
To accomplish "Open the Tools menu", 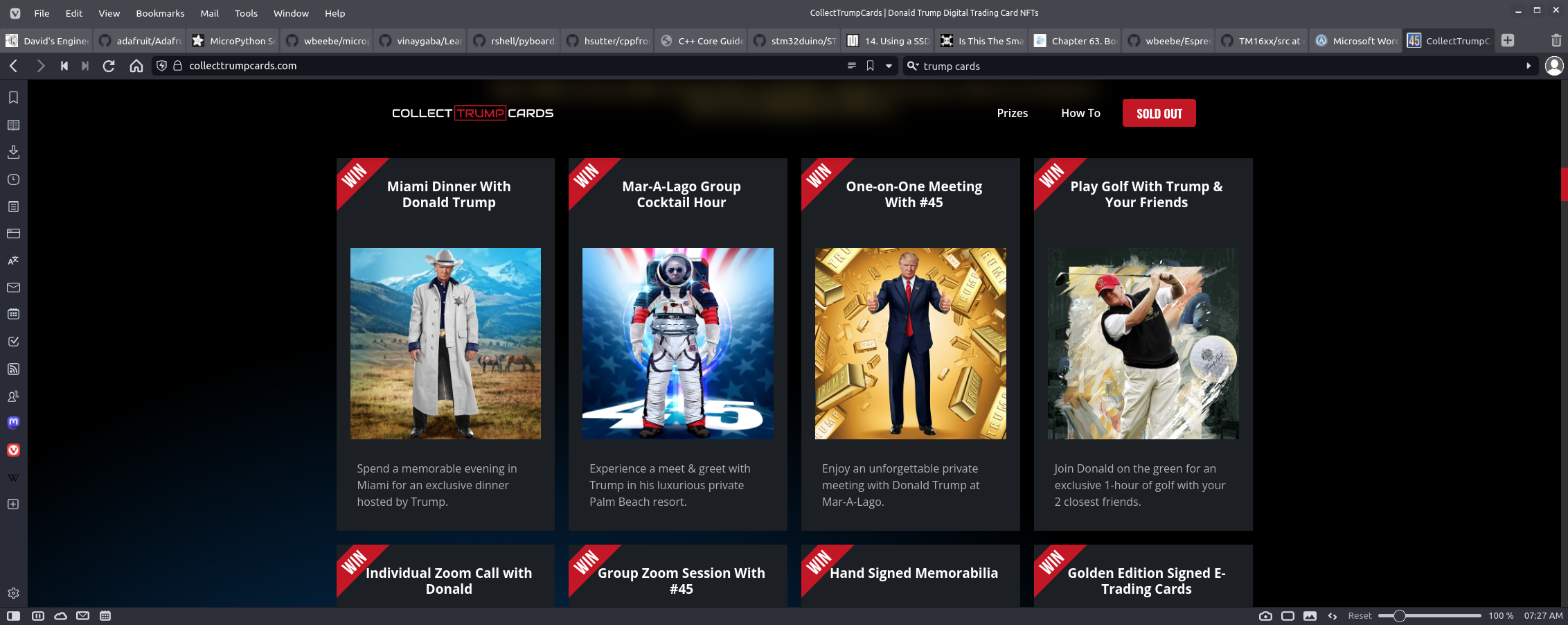I will pyautogui.click(x=246, y=13).
